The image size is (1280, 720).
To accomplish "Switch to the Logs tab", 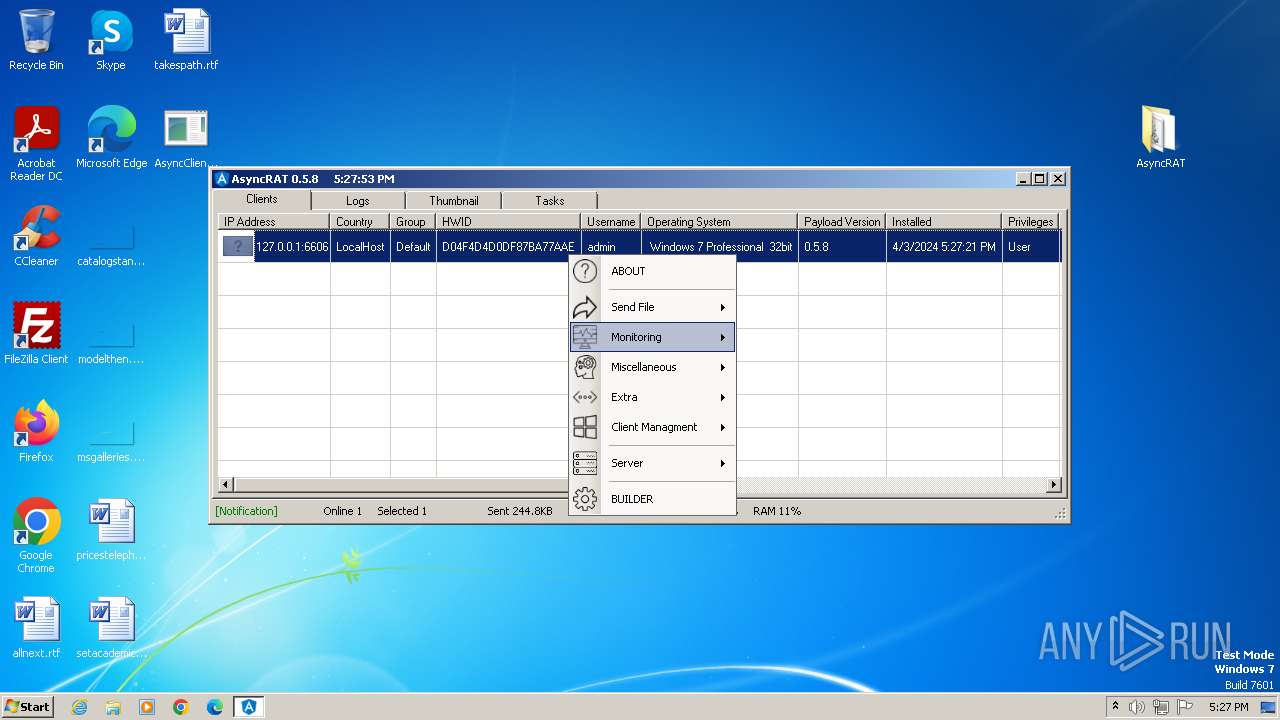I will [358, 201].
